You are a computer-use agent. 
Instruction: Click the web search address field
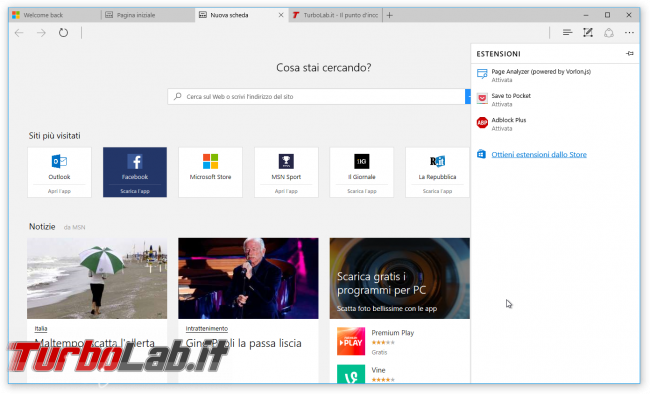(317, 96)
